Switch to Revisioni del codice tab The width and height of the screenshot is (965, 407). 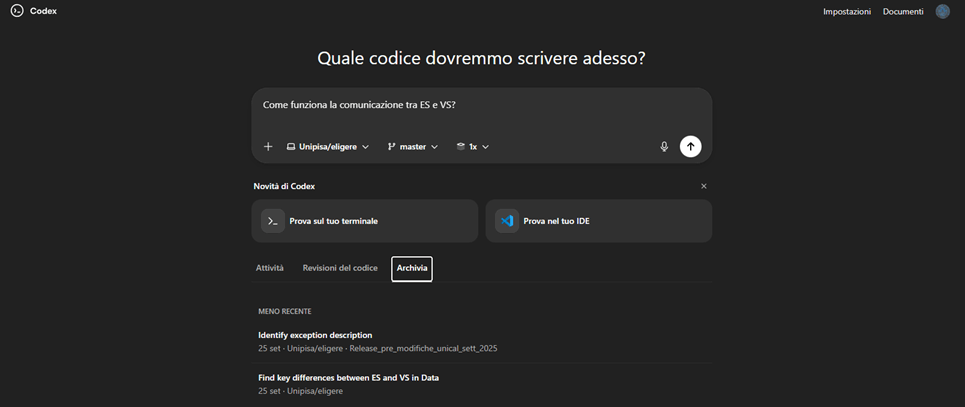coord(340,268)
